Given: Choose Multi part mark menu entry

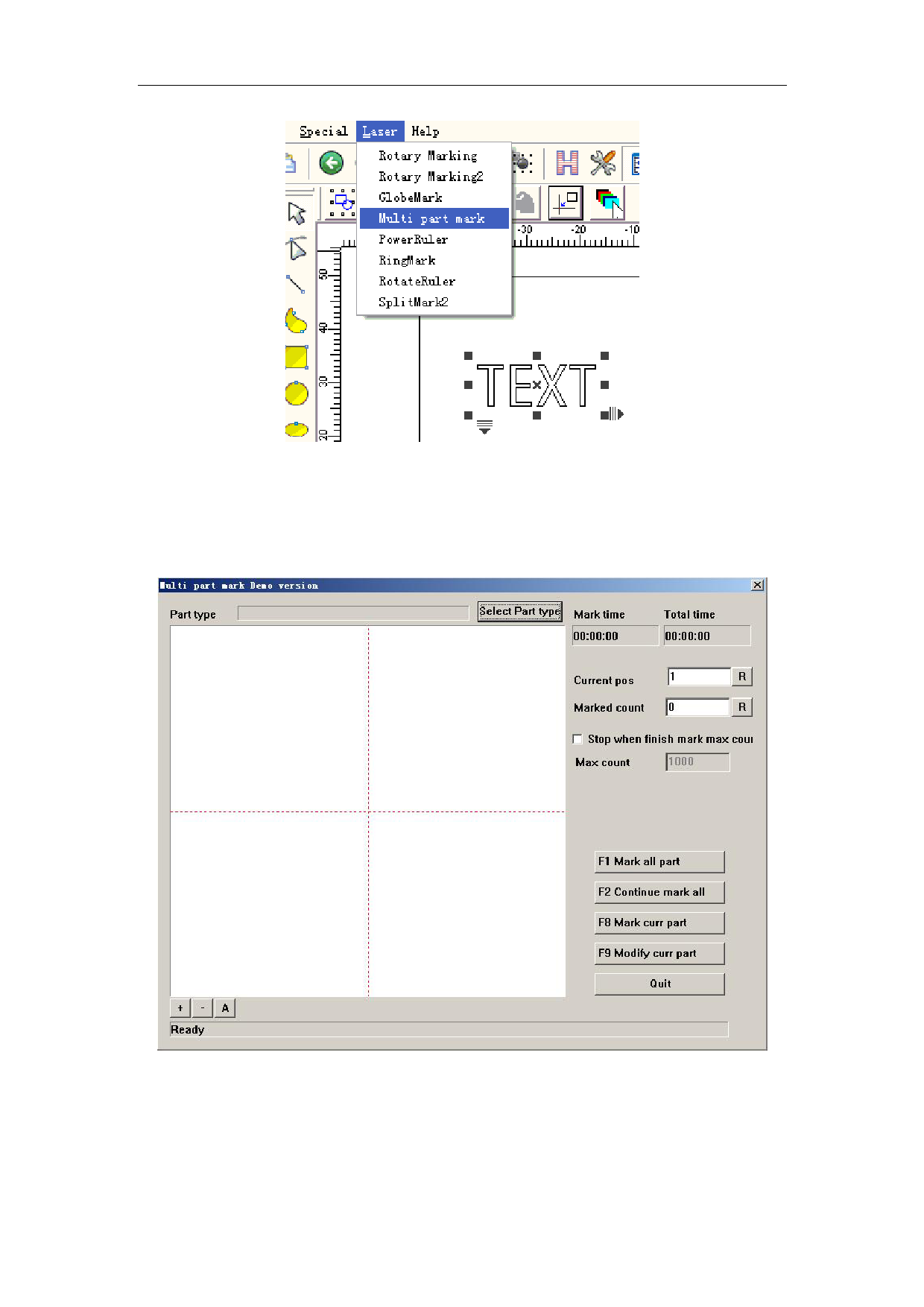Looking at the screenshot, I should tap(431, 218).
